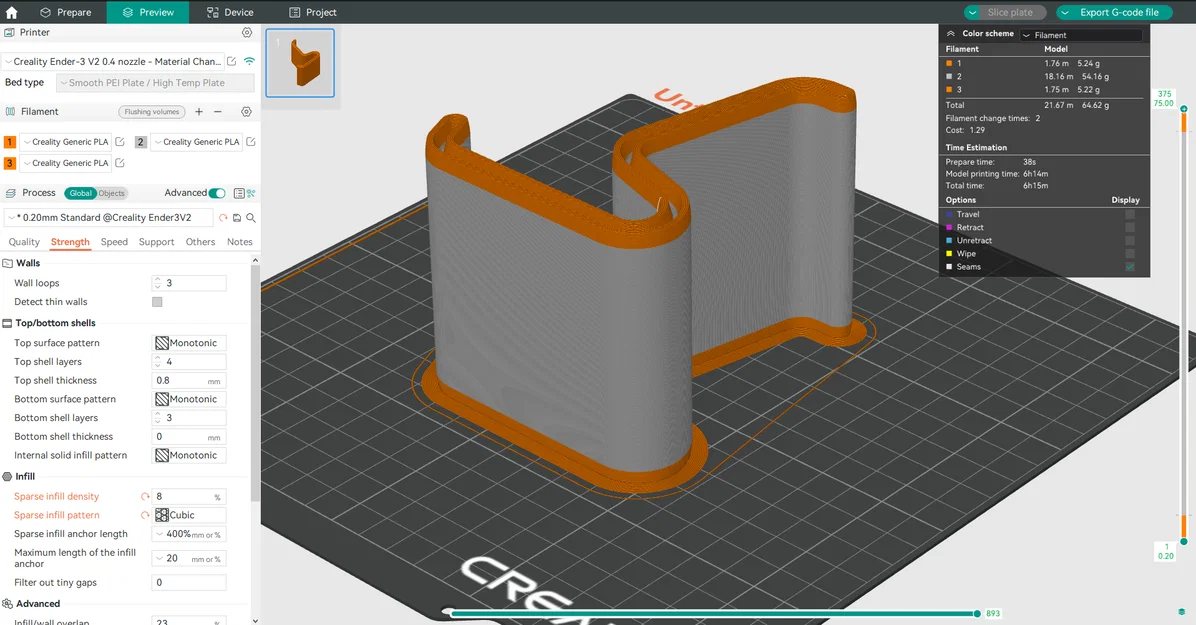Switch to the Support settings tab

pos(156,242)
